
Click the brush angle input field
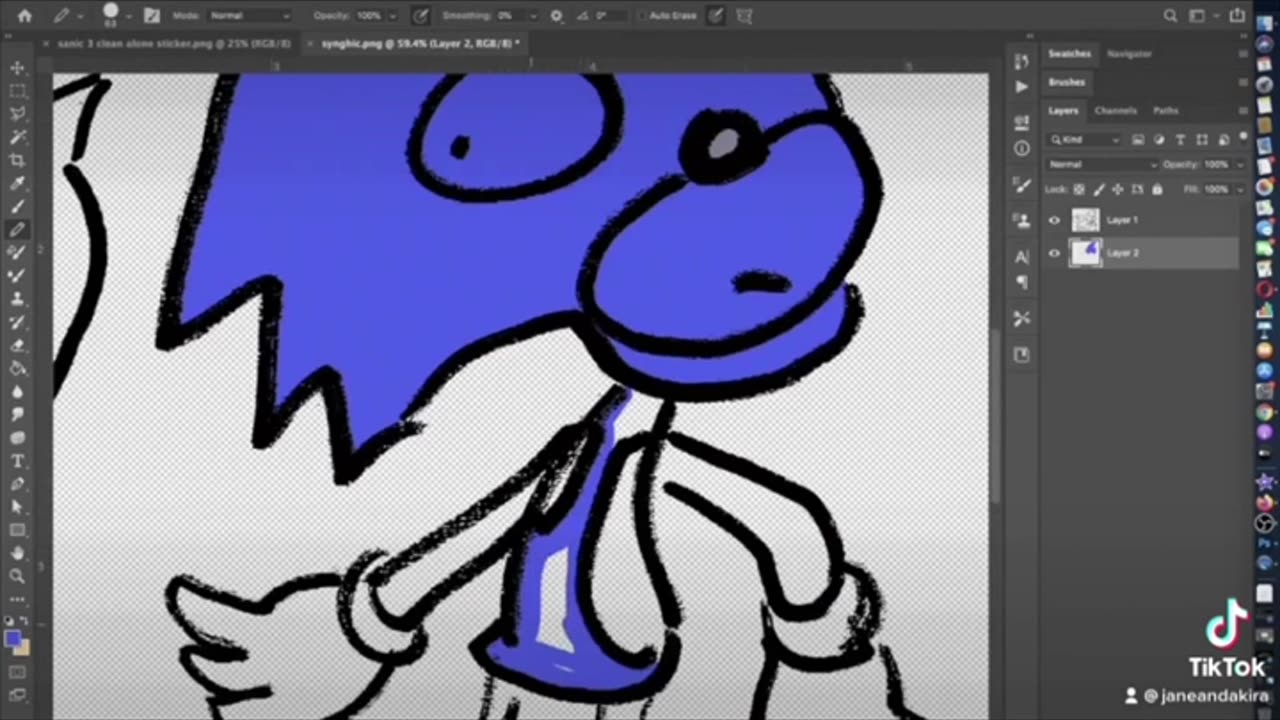tap(609, 16)
